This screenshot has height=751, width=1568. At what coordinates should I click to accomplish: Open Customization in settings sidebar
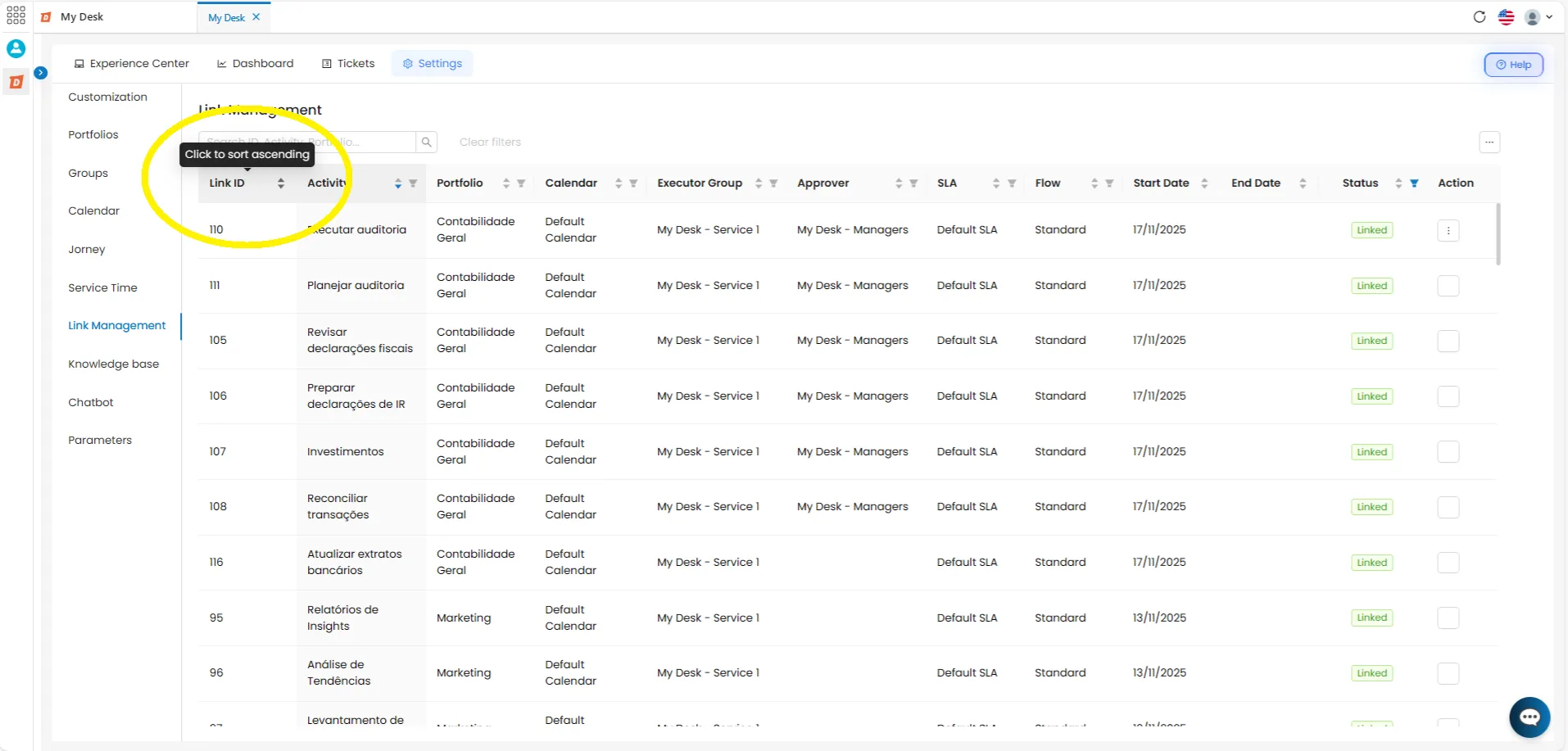pyautogui.click(x=108, y=97)
